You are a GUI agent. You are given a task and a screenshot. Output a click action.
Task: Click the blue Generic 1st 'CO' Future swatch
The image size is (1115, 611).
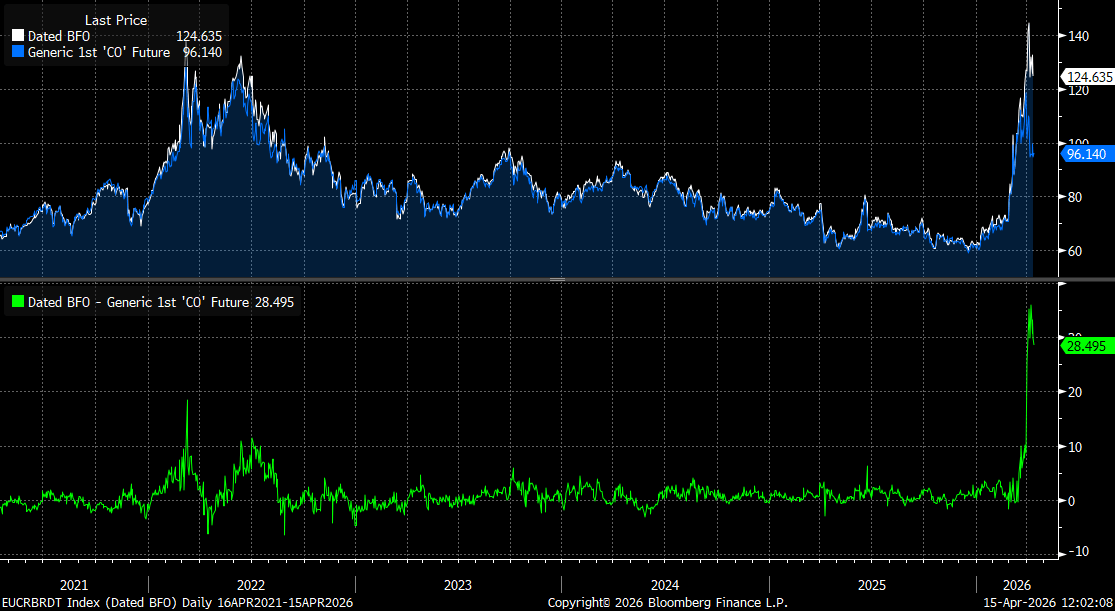coord(16,52)
